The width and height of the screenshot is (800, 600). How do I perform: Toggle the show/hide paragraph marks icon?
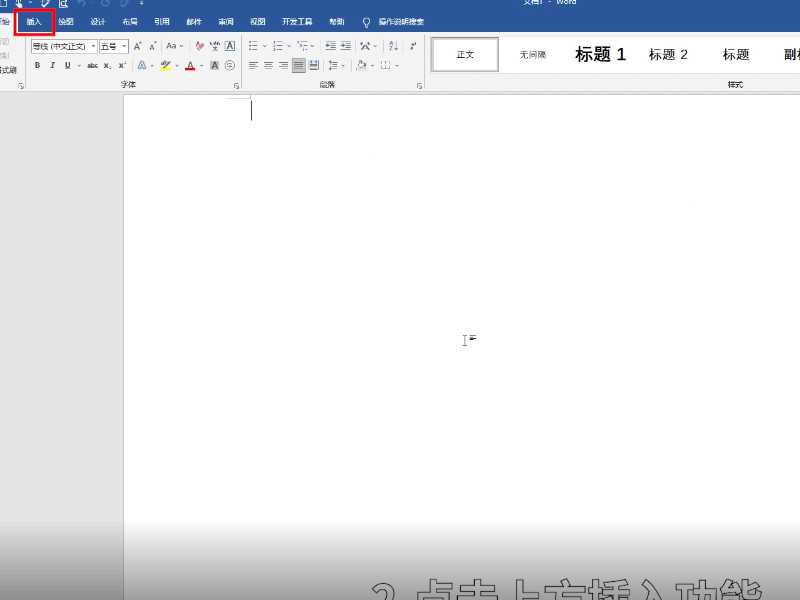[x=412, y=45]
